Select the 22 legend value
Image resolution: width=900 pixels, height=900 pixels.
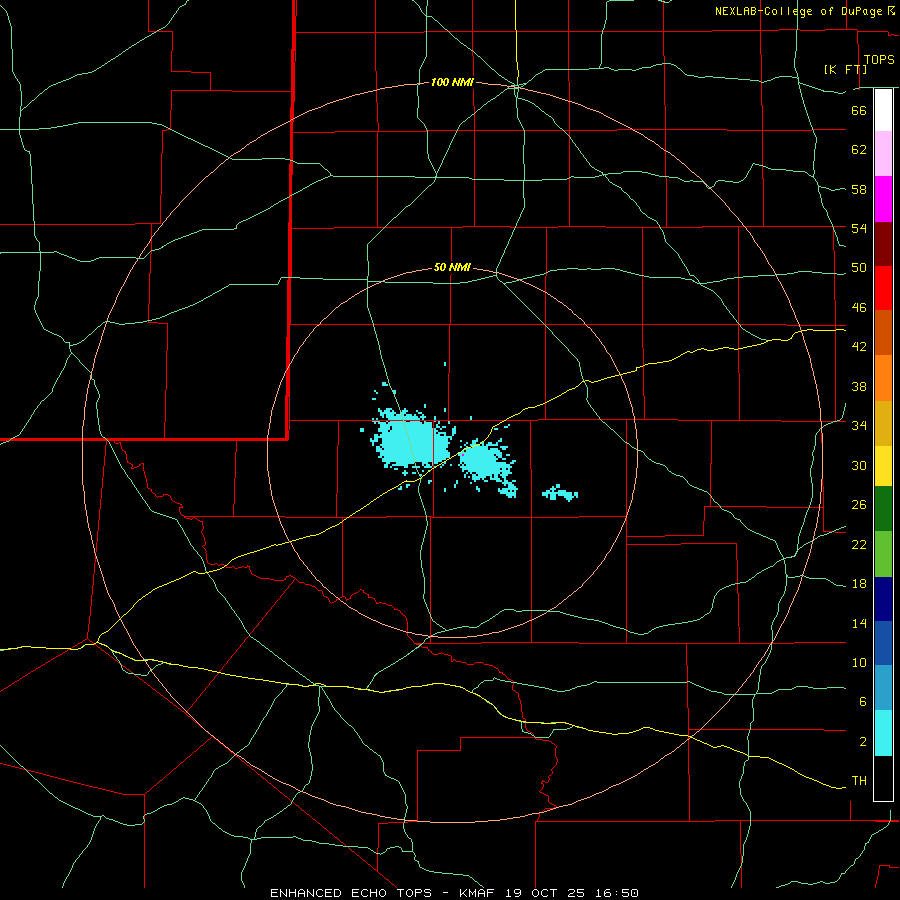tap(859, 544)
